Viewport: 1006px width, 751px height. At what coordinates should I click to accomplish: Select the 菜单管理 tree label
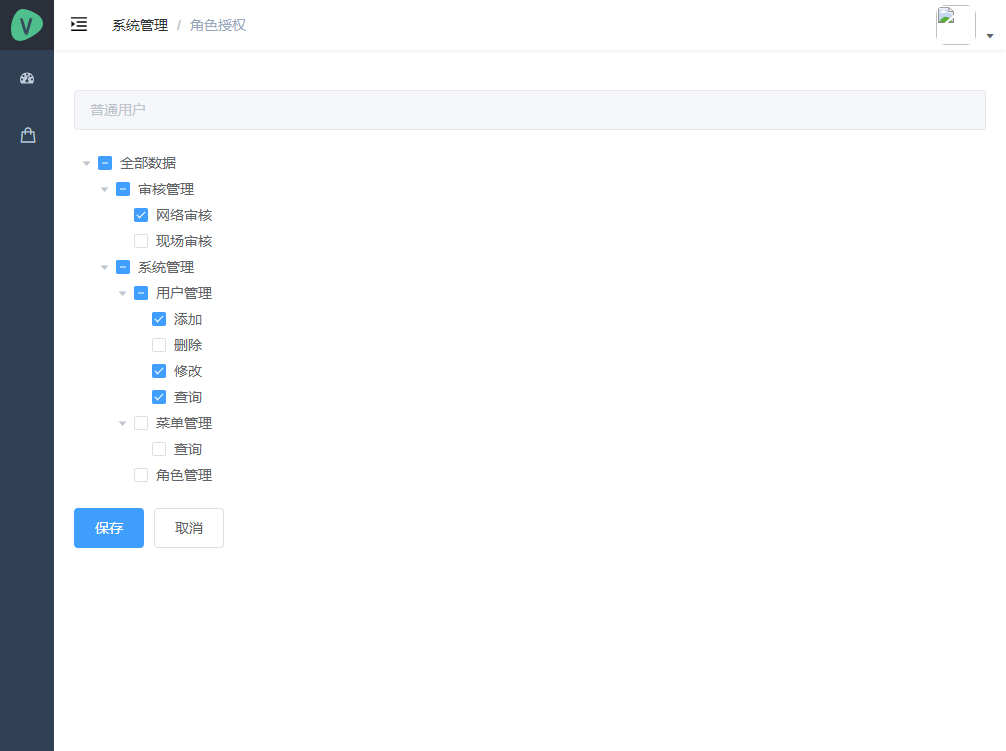(184, 423)
